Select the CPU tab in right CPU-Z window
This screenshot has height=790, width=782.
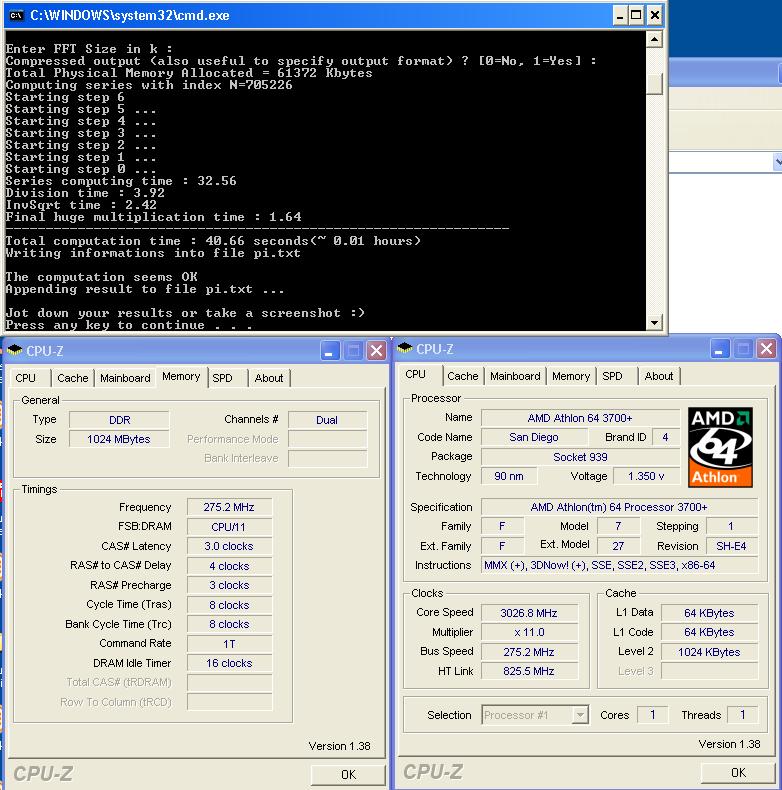[x=416, y=374]
